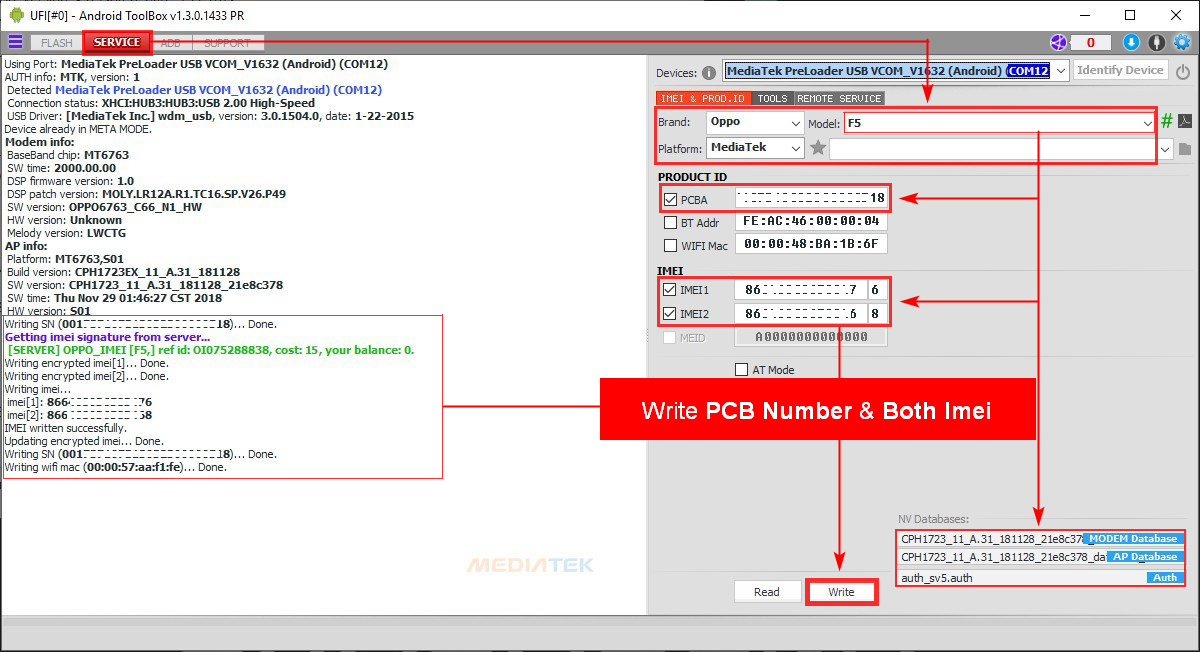Open the PDF manual icon beside Model
Viewport: 1200px width, 652px height.
(1184, 121)
